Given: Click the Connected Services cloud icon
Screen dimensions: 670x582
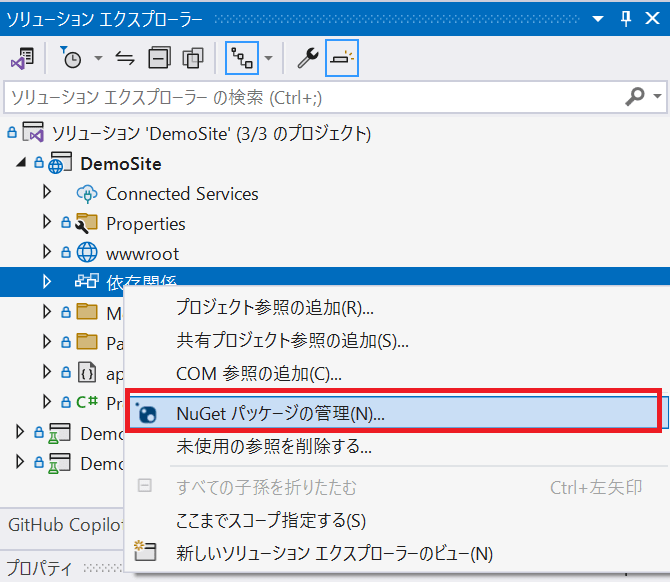Looking at the screenshot, I should 87,194.
